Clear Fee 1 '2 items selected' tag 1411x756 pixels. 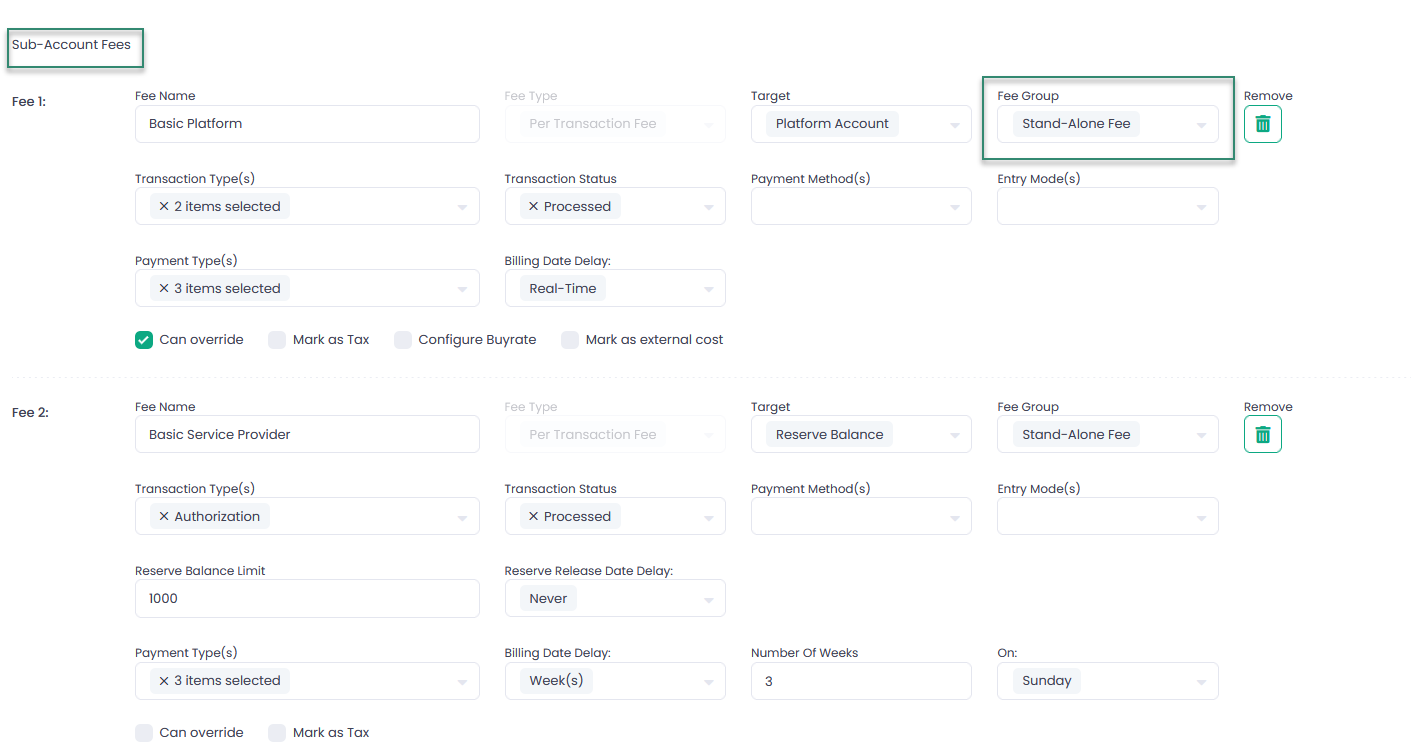coord(164,206)
